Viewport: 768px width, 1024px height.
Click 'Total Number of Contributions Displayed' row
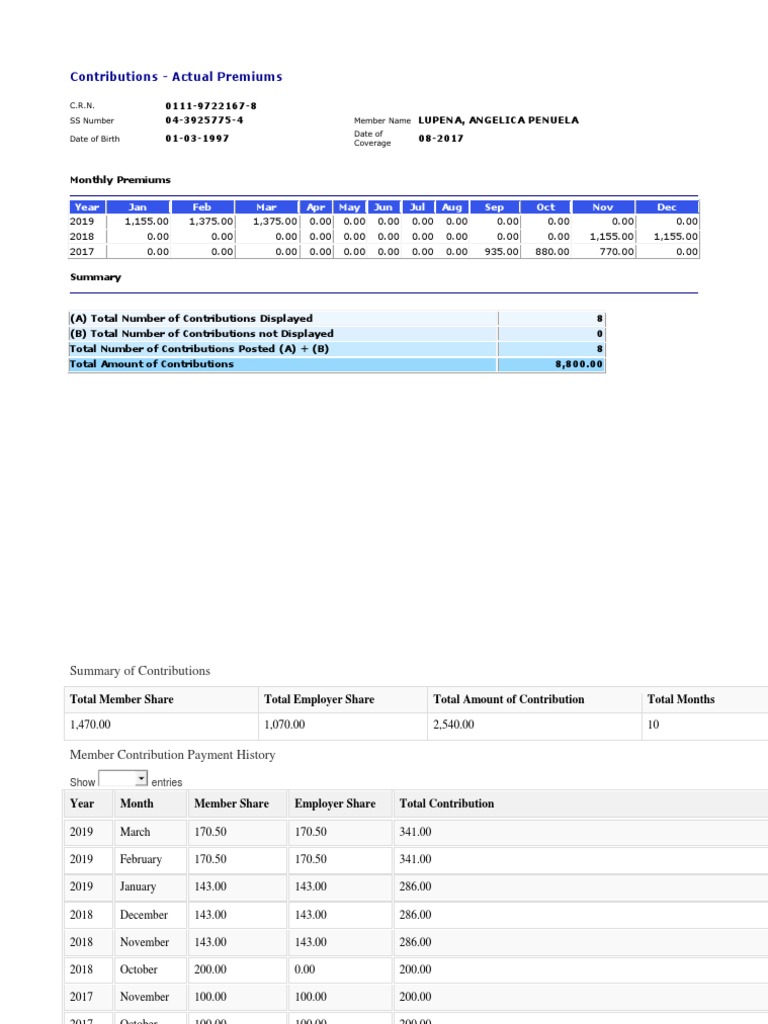(337, 319)
